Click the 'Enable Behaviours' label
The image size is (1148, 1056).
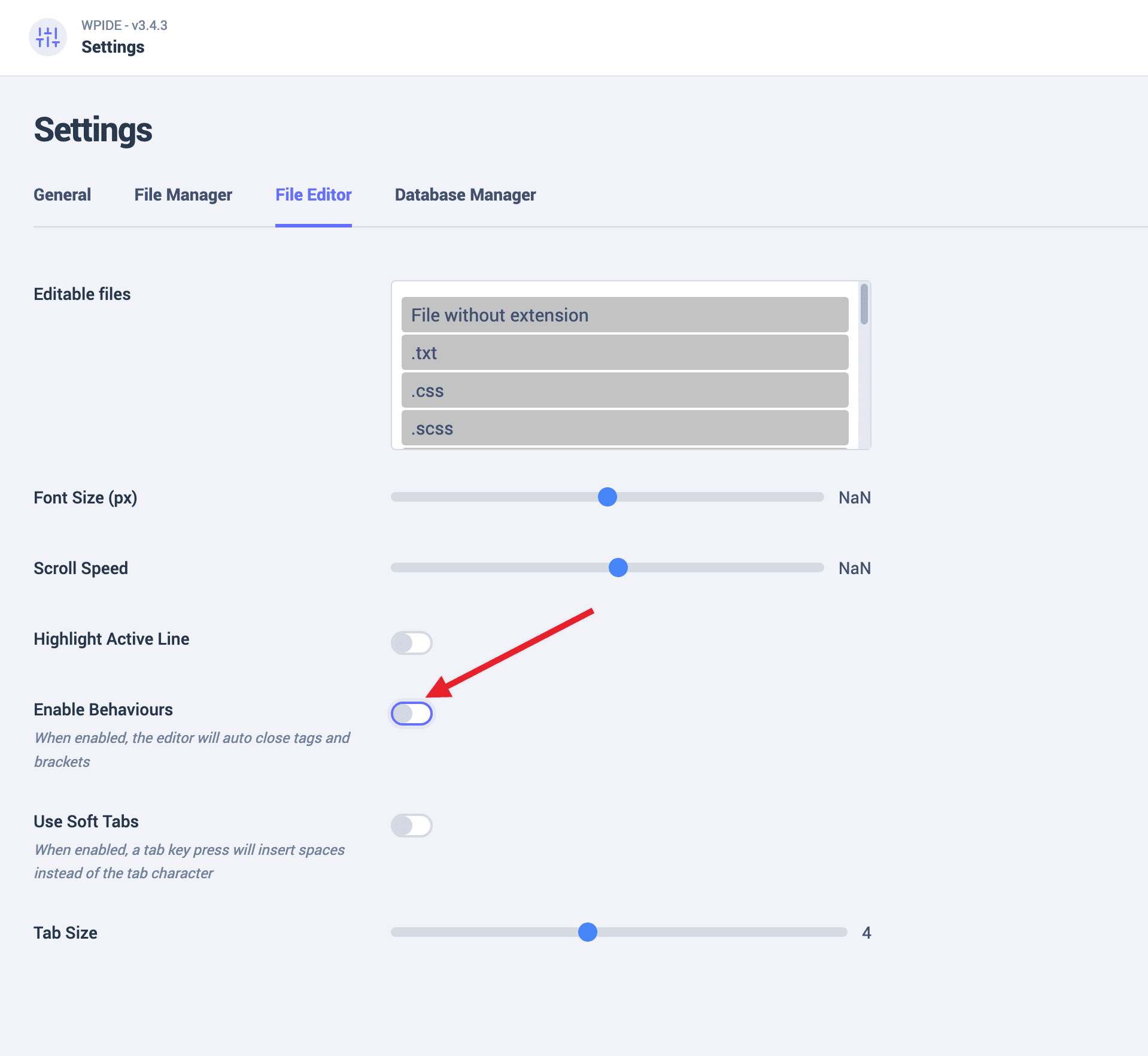point(103,709)
